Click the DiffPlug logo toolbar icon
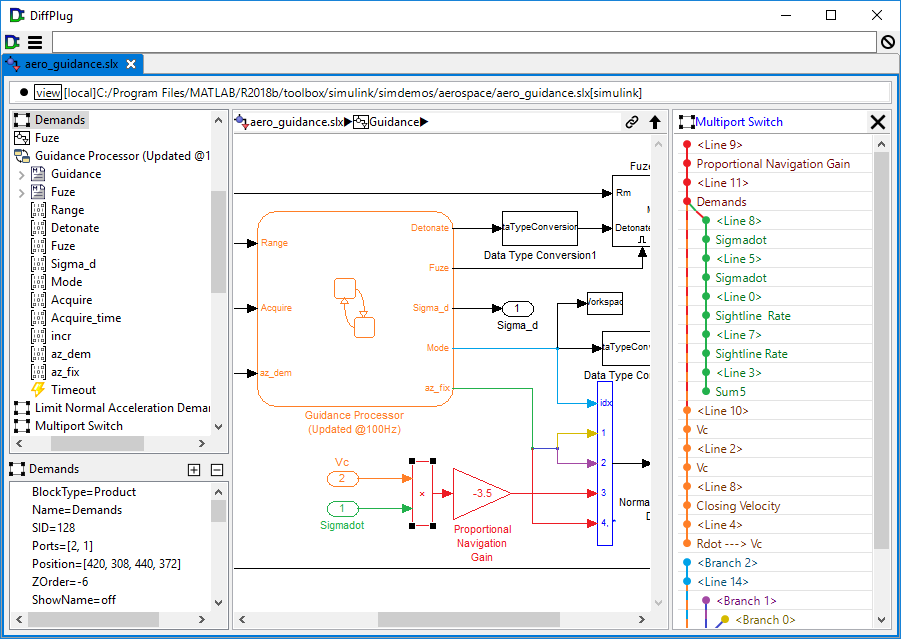Viewport: 901px width, 639px height. click(x=12, y=42)
